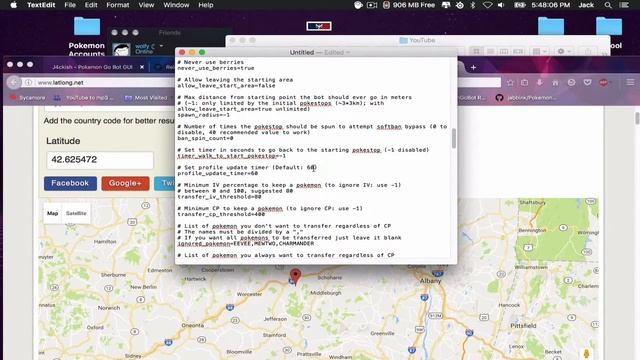Open the browser hamburger menu
Screen dimensions: 640x360
(x=630, y=82)
